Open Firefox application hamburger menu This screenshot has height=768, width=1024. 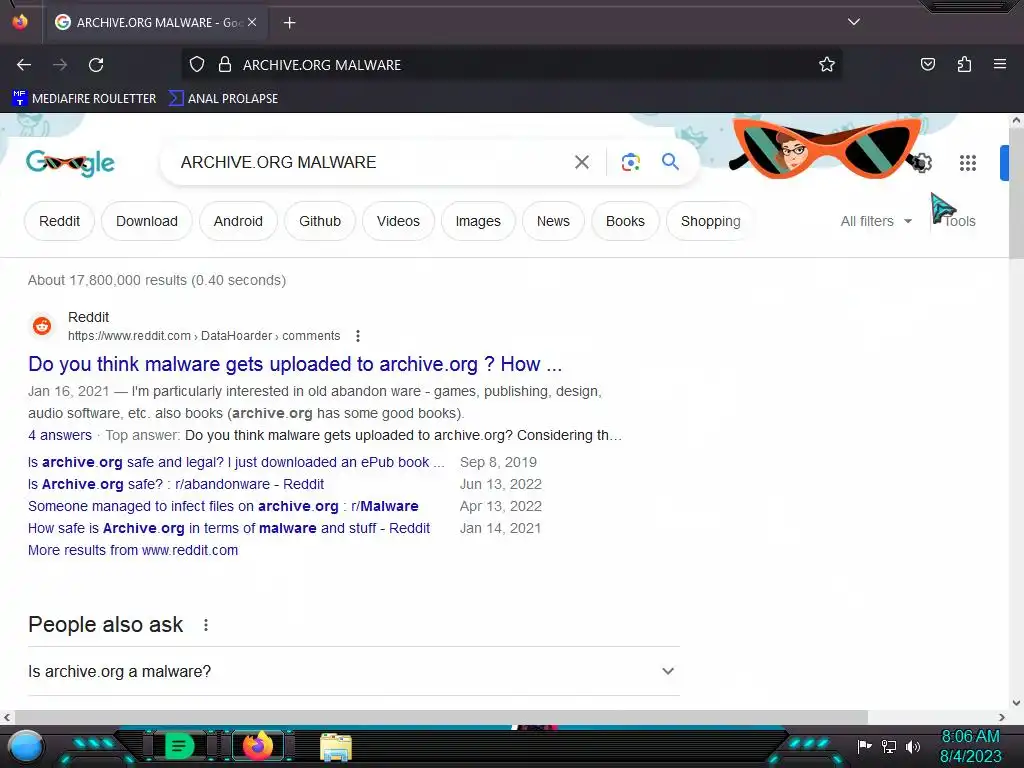pos(1000,65)
